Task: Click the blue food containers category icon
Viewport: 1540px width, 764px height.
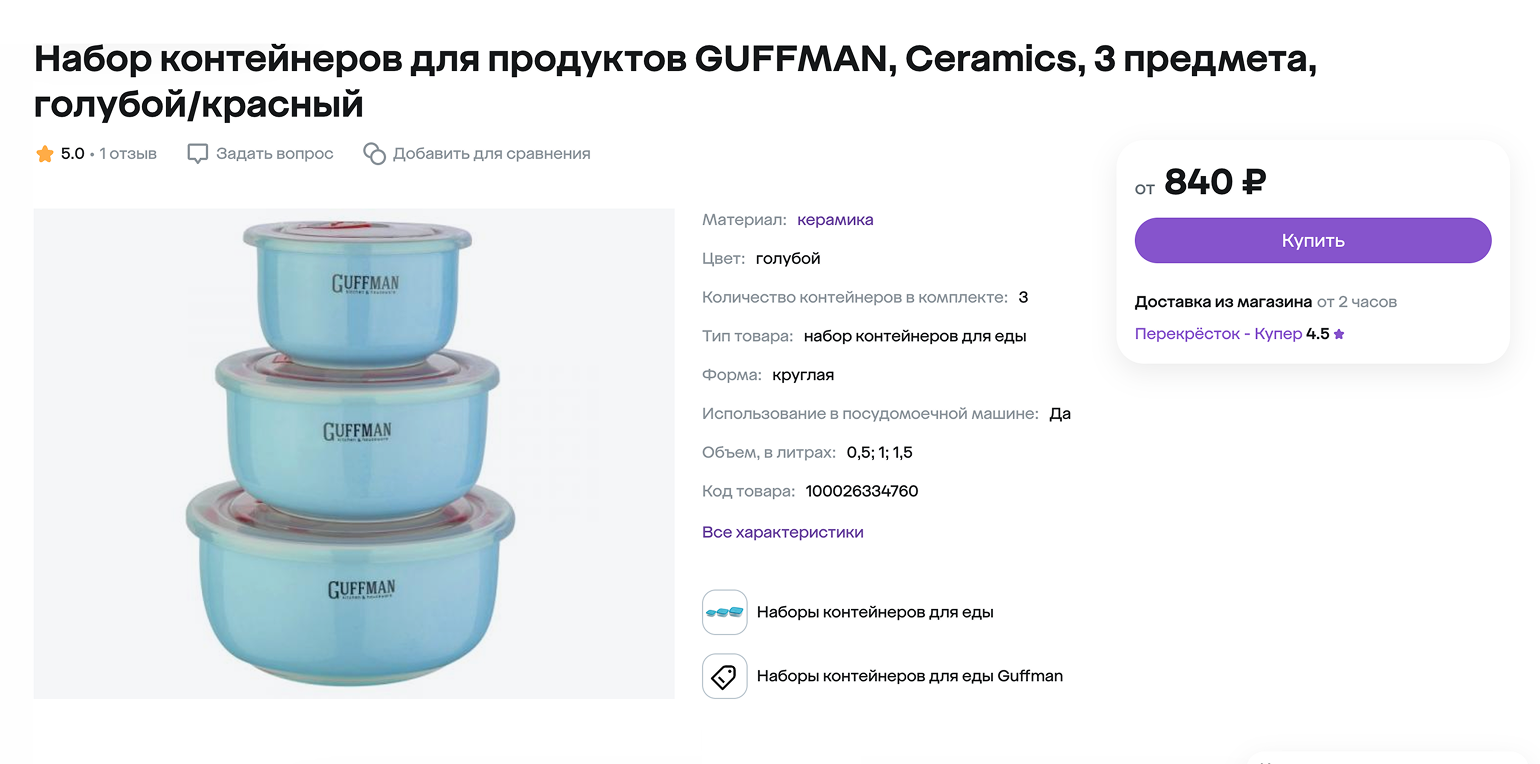Action: [x=723, y=611]
